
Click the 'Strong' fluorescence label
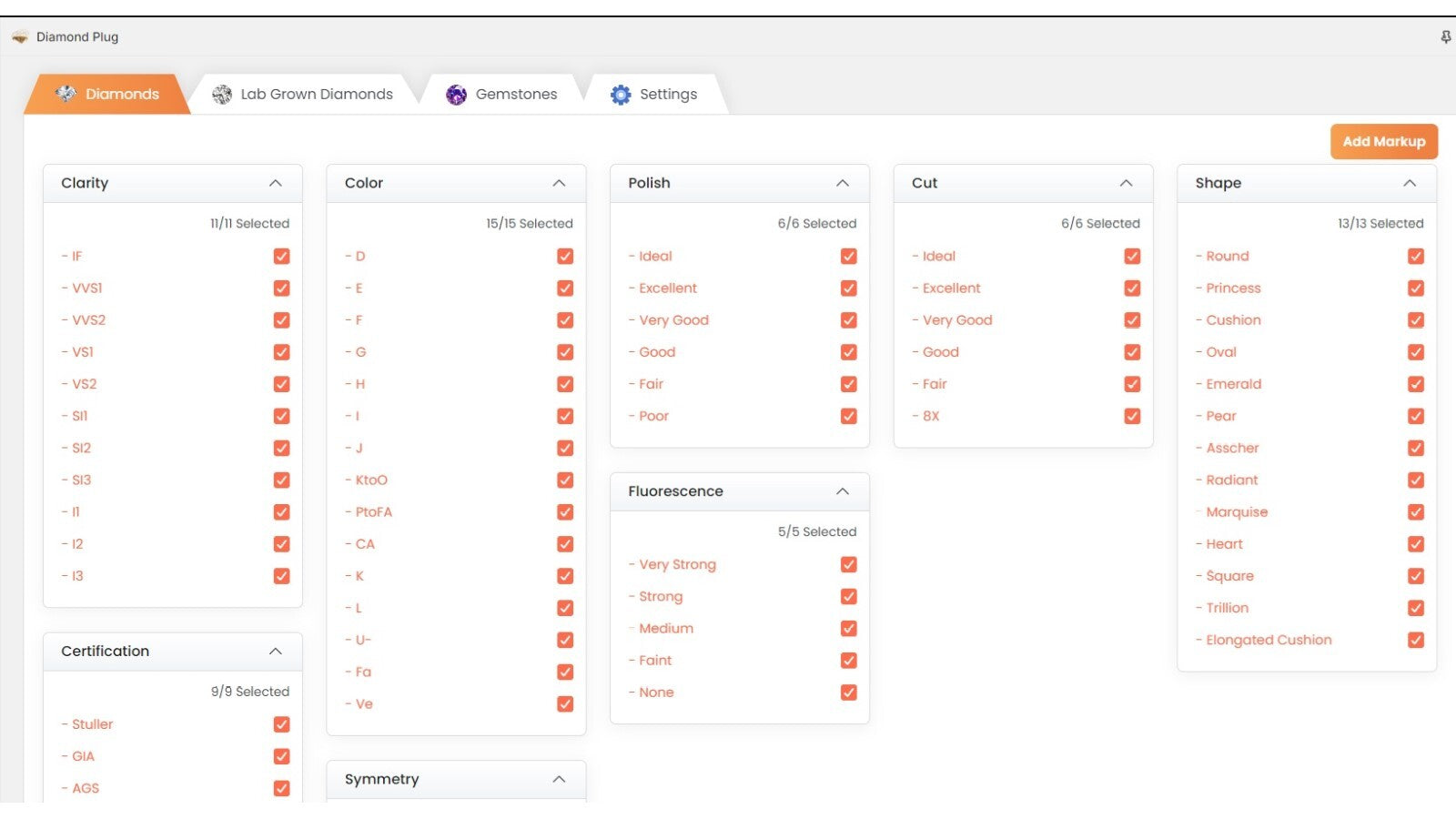661,597
